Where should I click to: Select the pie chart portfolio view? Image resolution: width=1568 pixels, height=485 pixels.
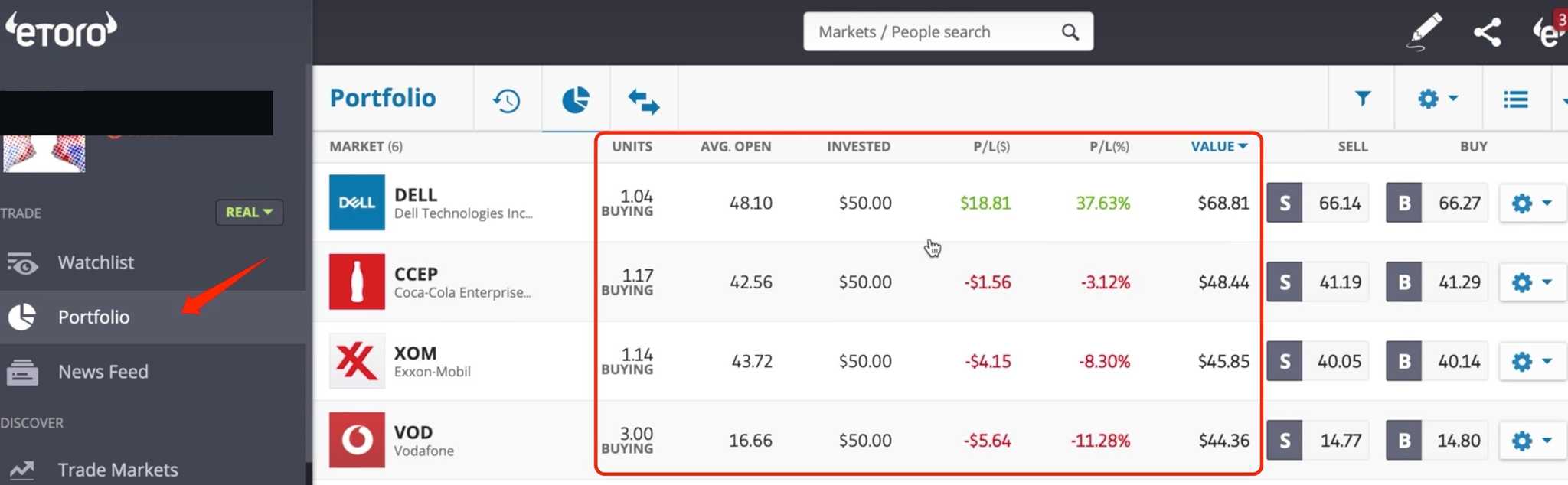click(575, 99)
